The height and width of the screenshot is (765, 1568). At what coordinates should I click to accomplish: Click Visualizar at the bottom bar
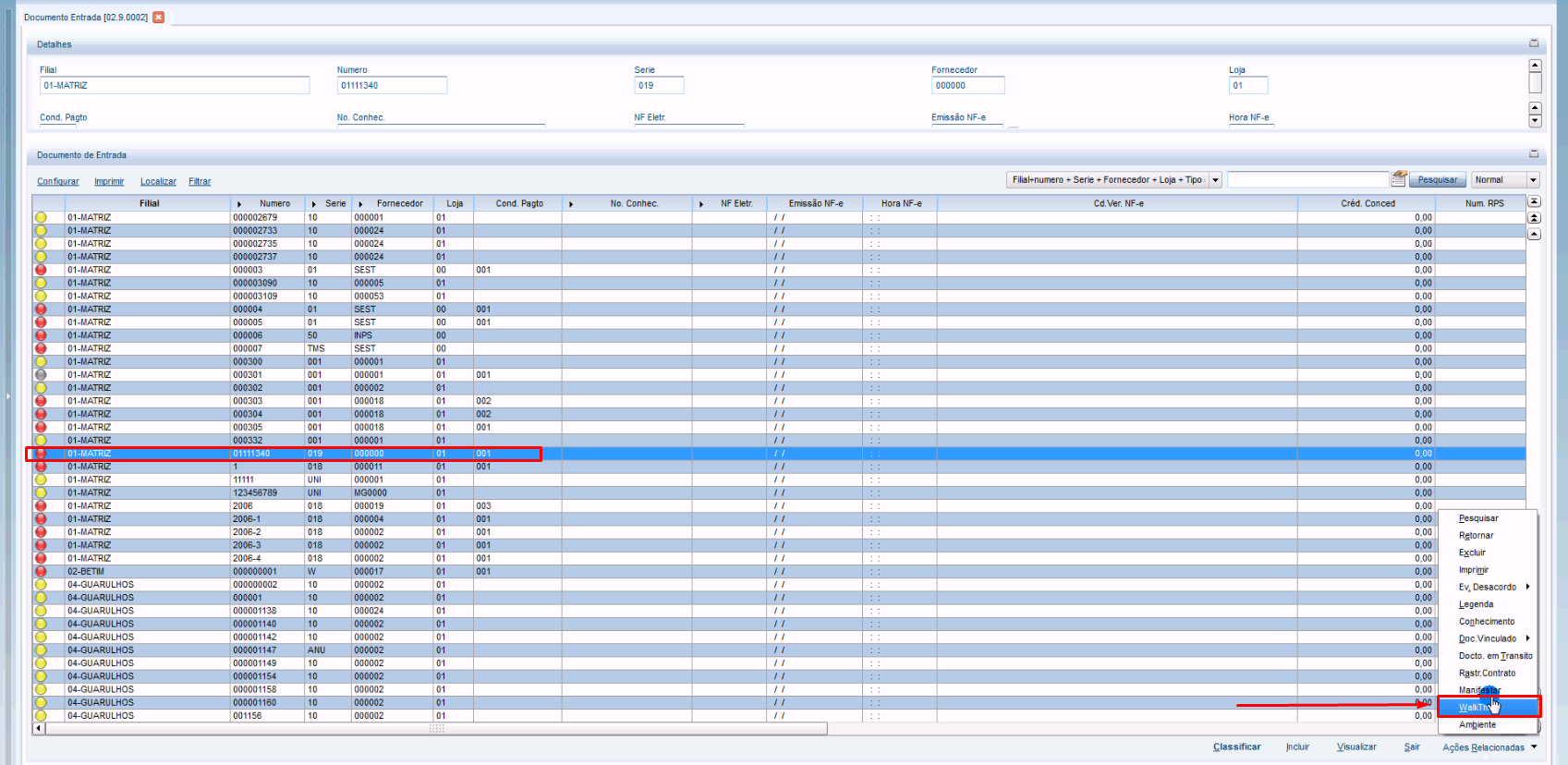[1356, 747]
